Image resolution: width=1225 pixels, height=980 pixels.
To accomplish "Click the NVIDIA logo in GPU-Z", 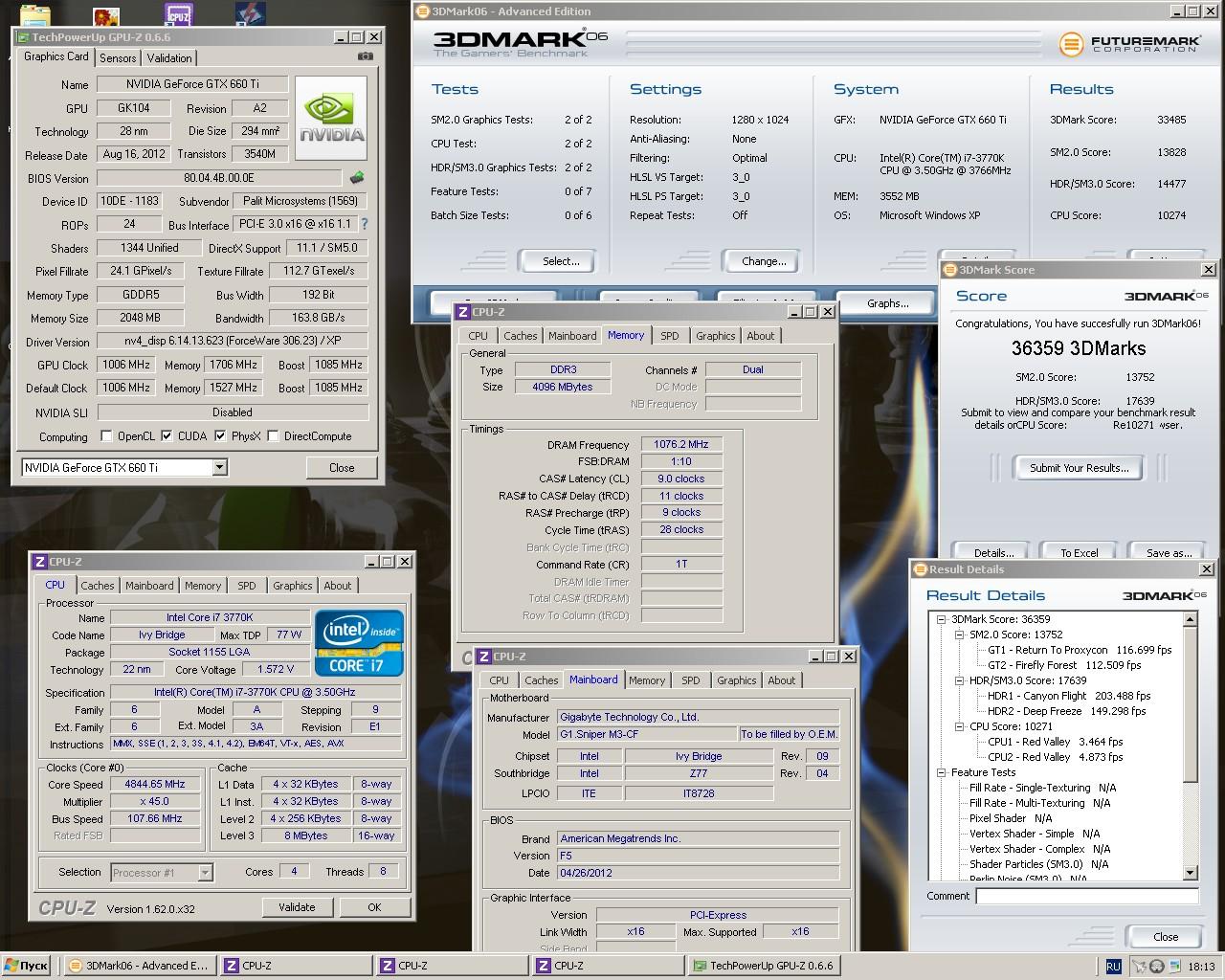I will [331, 118].
